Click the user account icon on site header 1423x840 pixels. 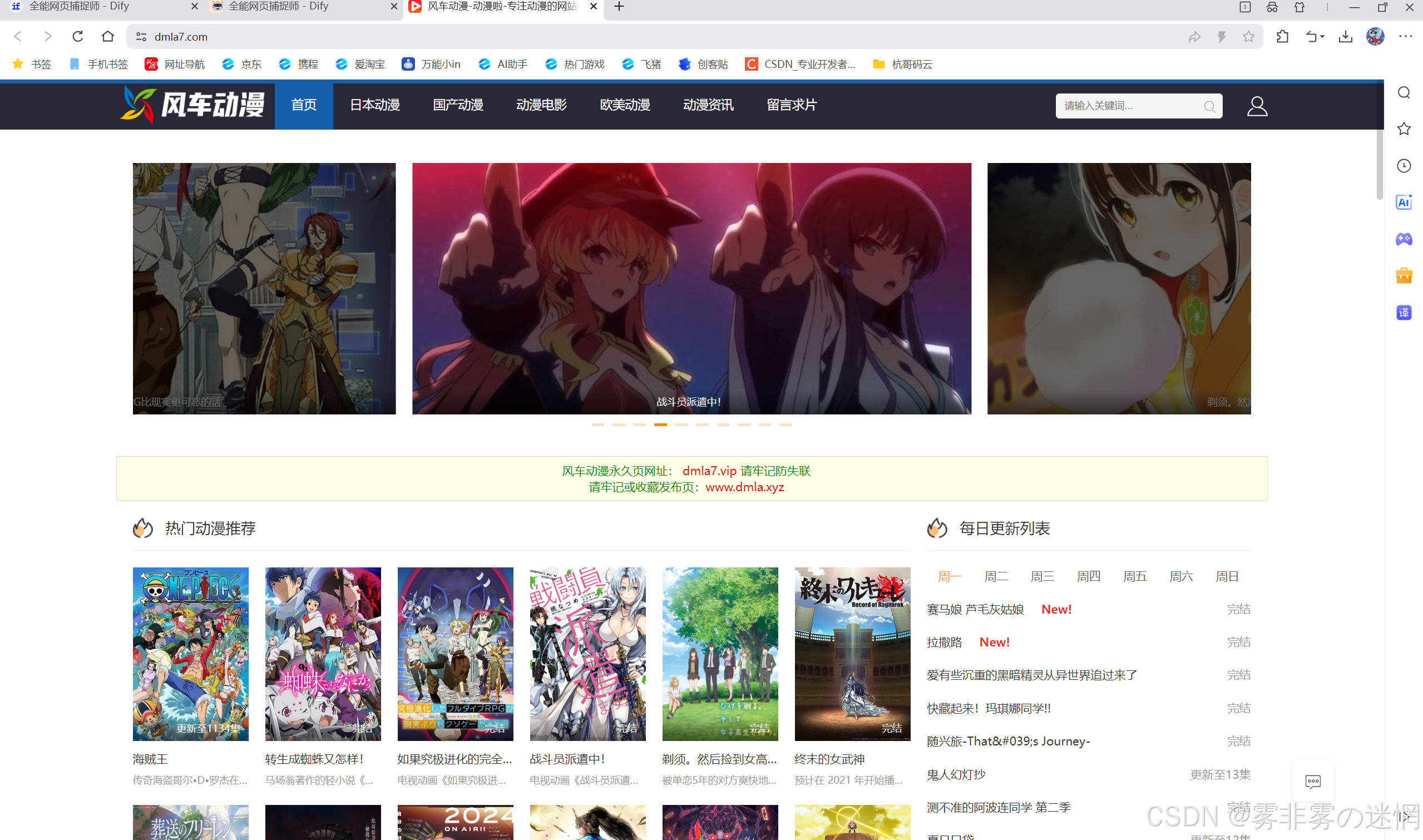click(1257, 106)
